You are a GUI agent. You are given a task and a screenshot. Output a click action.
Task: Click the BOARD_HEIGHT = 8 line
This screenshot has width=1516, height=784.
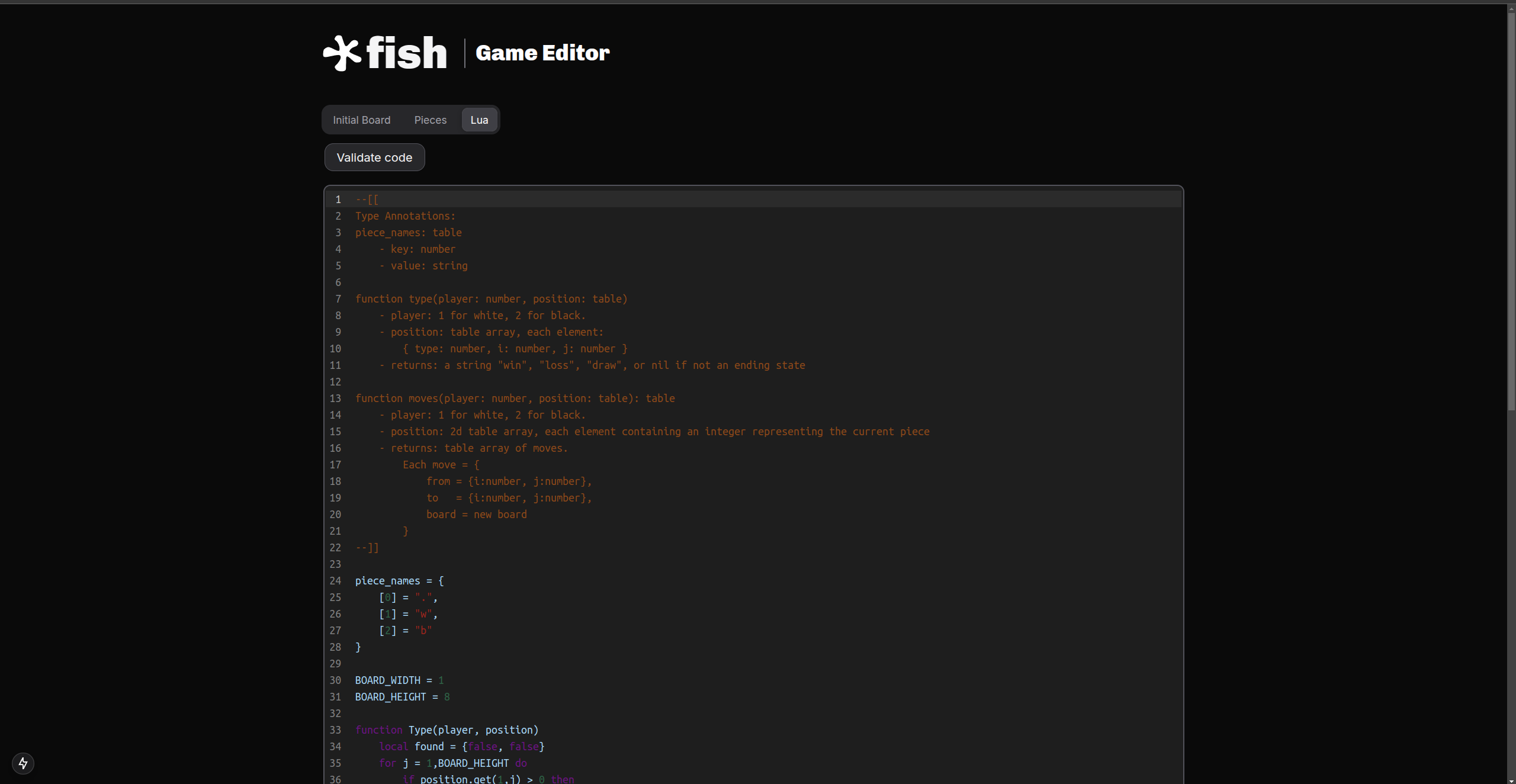tap(402, 697)
